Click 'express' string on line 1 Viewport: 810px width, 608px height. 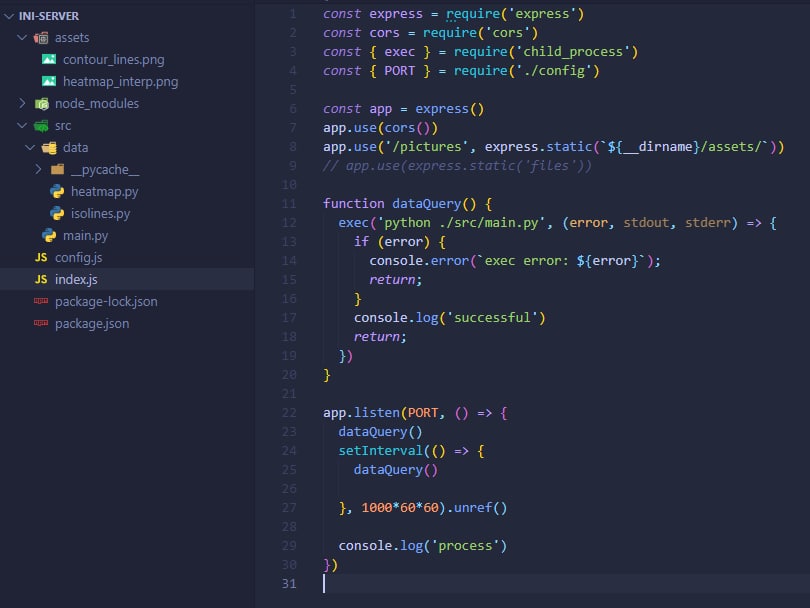coord(542,14)
